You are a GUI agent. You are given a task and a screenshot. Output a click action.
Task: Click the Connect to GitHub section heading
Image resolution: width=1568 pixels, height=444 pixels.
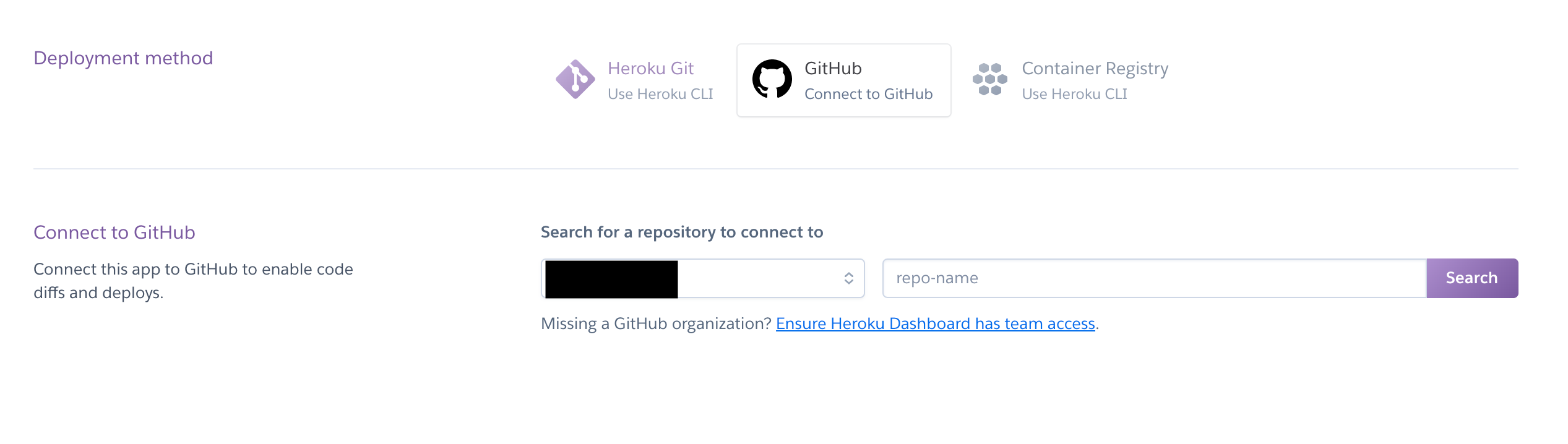114,233
